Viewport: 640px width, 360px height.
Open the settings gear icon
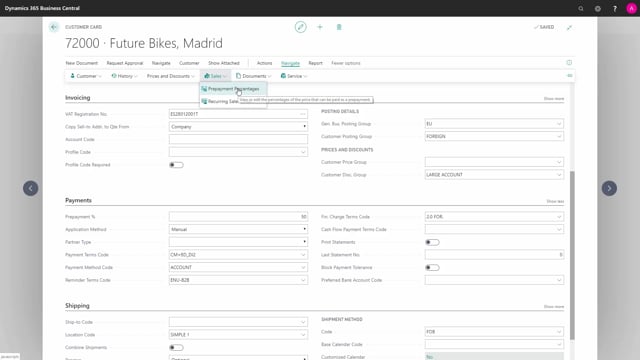[x=598, y=8]
